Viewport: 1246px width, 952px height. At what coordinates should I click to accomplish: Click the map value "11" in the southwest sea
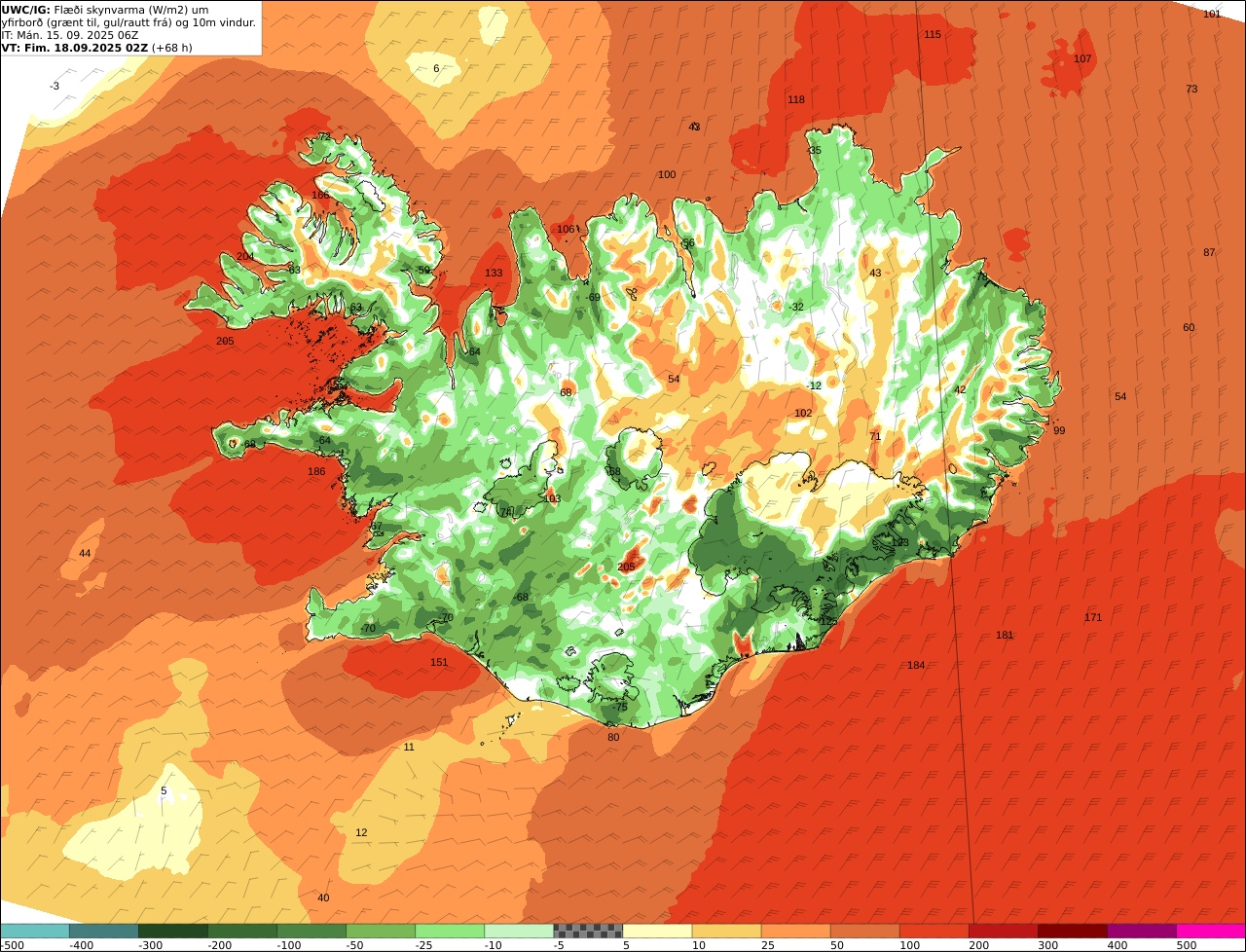tap(409, 747)
